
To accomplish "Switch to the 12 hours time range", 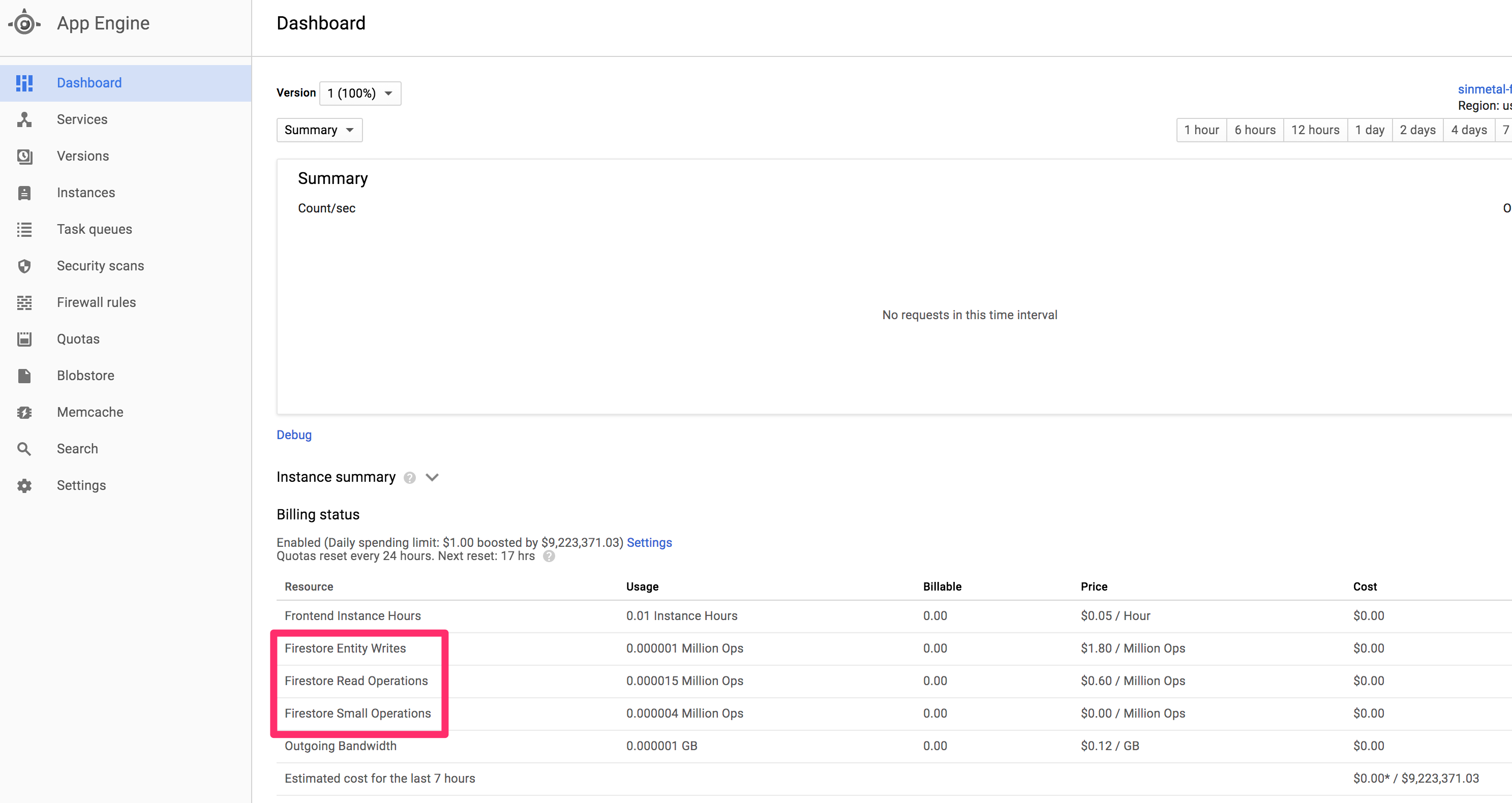I will tap(1315, 130).
